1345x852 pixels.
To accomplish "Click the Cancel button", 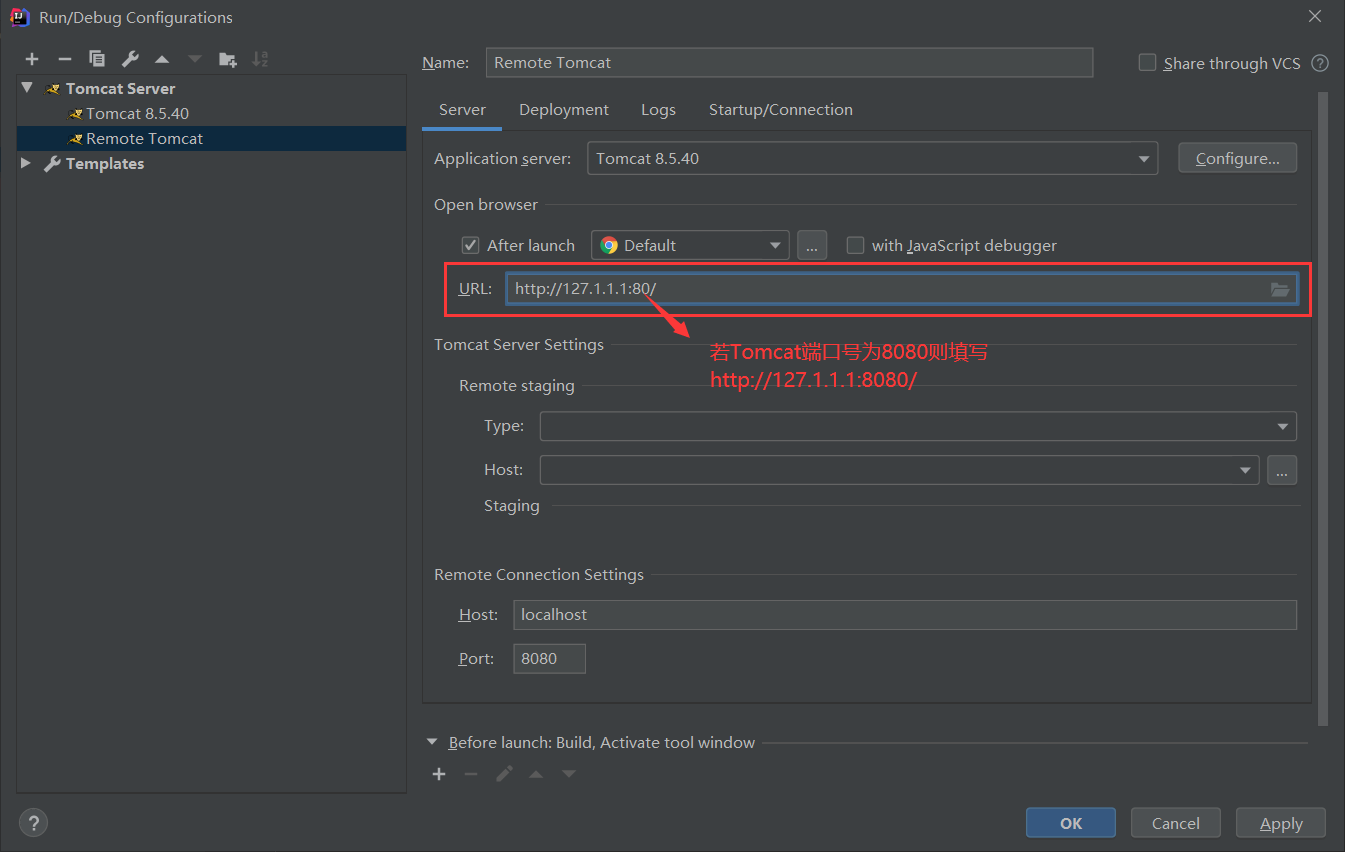I will 1176,823.
